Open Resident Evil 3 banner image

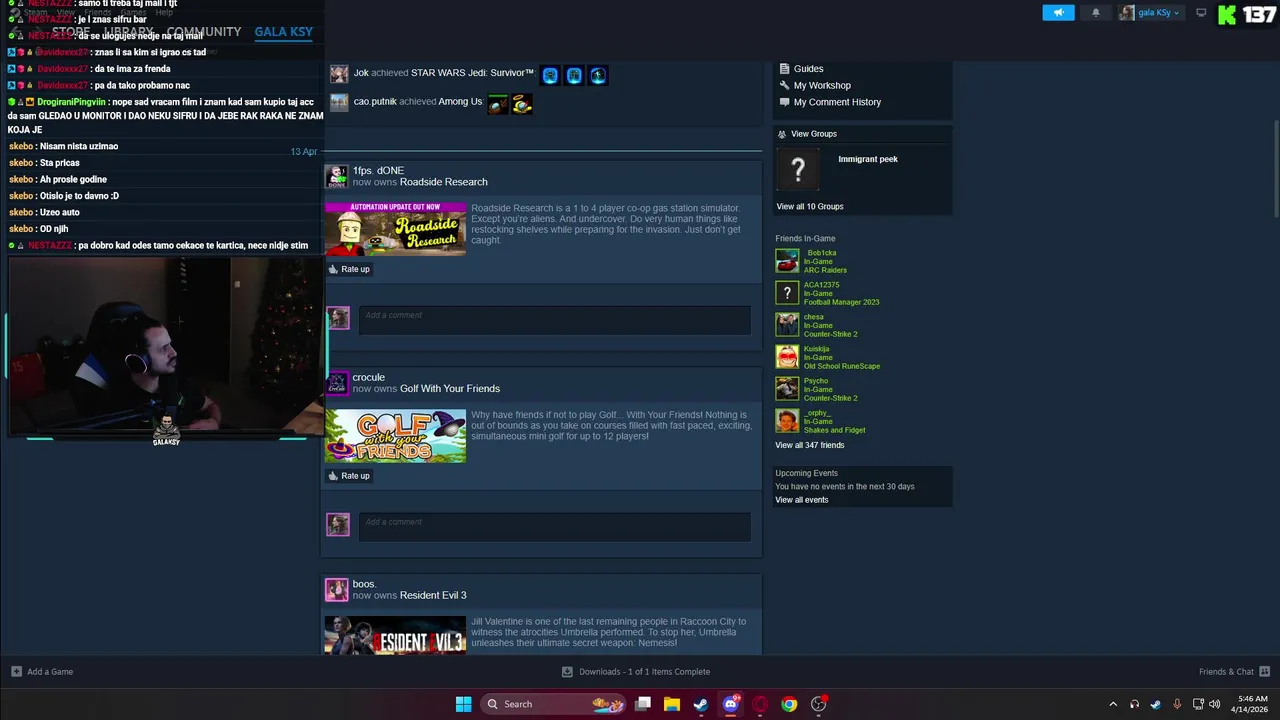395,635
